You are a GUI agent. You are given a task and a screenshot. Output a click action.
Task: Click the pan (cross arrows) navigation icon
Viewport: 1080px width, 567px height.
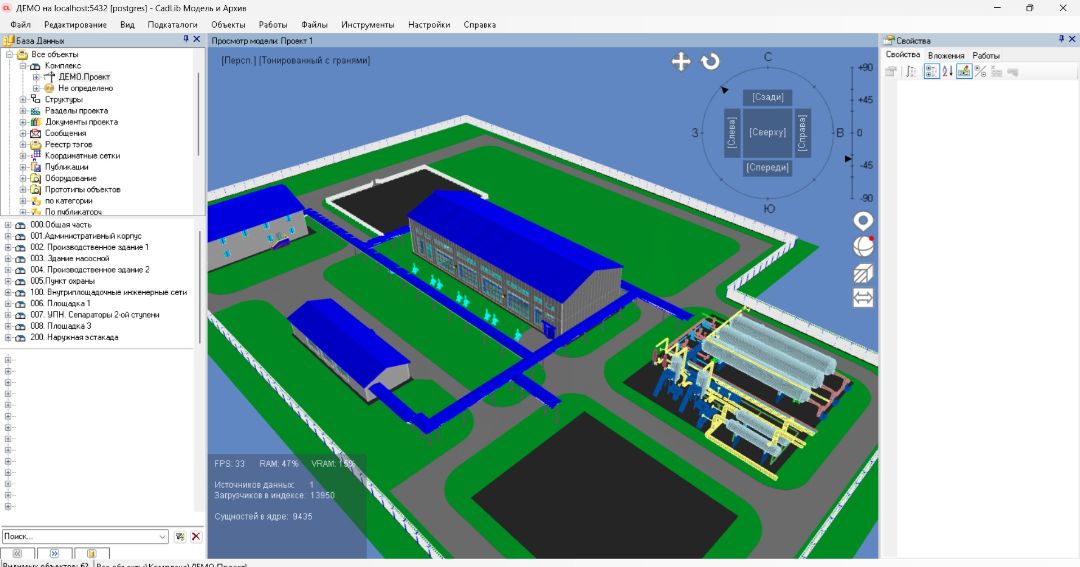coord(681,62)
